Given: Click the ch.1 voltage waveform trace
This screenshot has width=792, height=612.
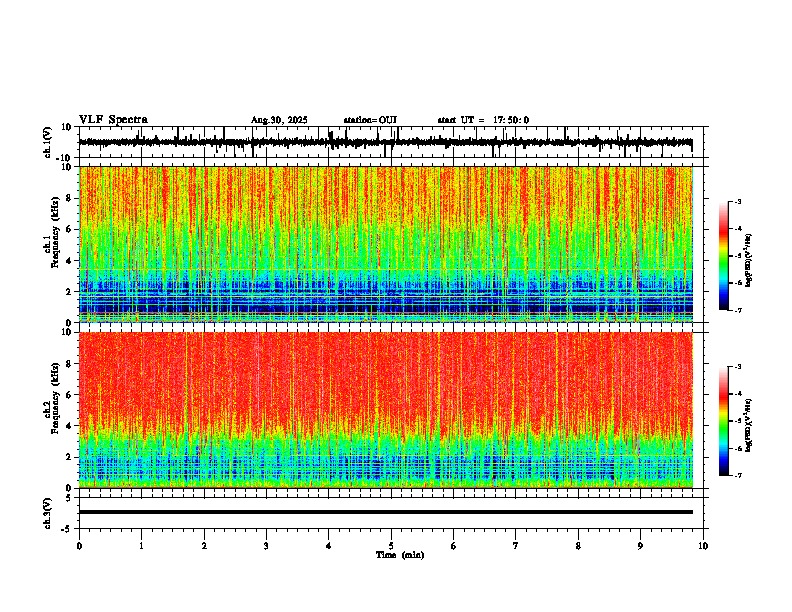Looking at the screenshot, I should click(385, 142).
